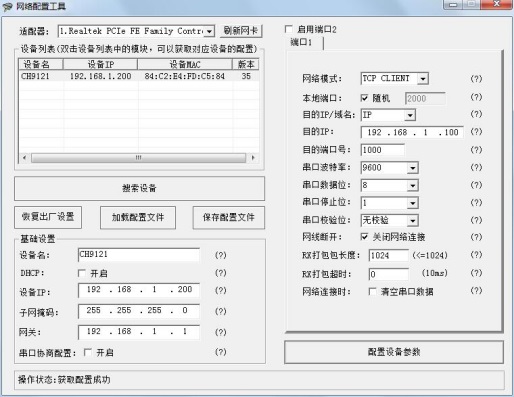Click the 设备名 CH9121 input field
This screenshot has width=514, height=397.
139,255
